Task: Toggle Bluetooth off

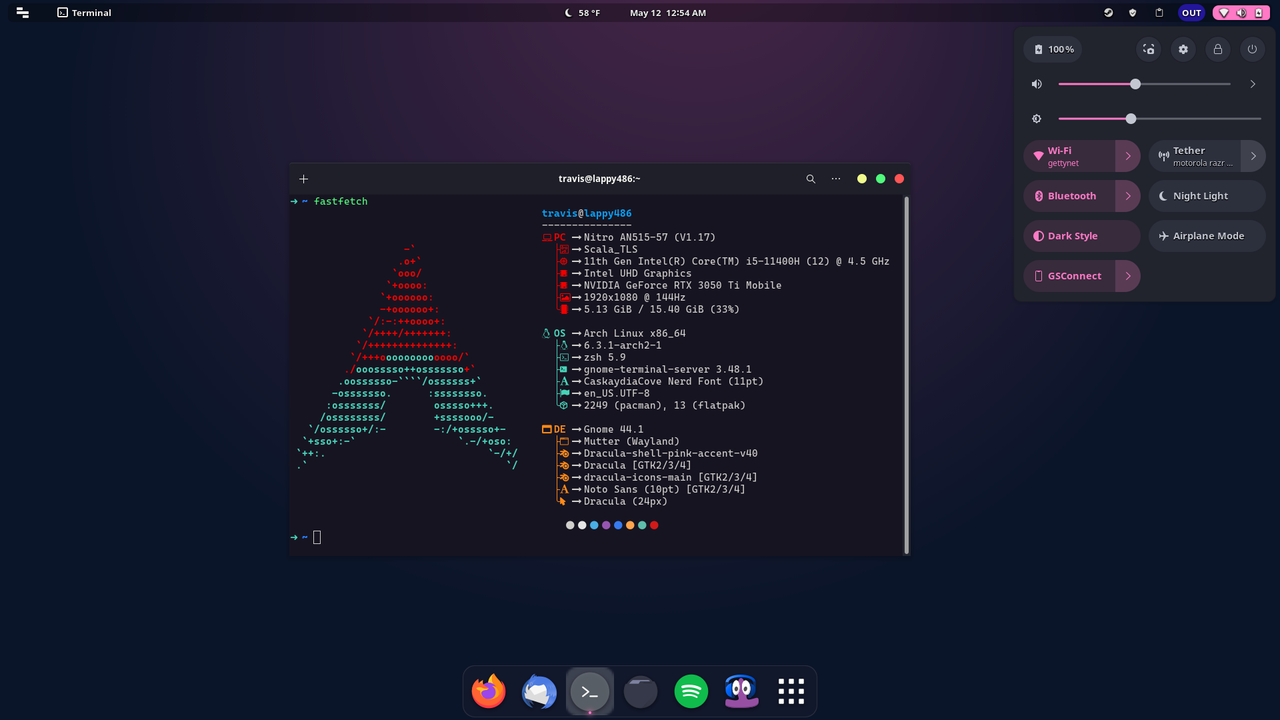Action: coord(1069,196)
